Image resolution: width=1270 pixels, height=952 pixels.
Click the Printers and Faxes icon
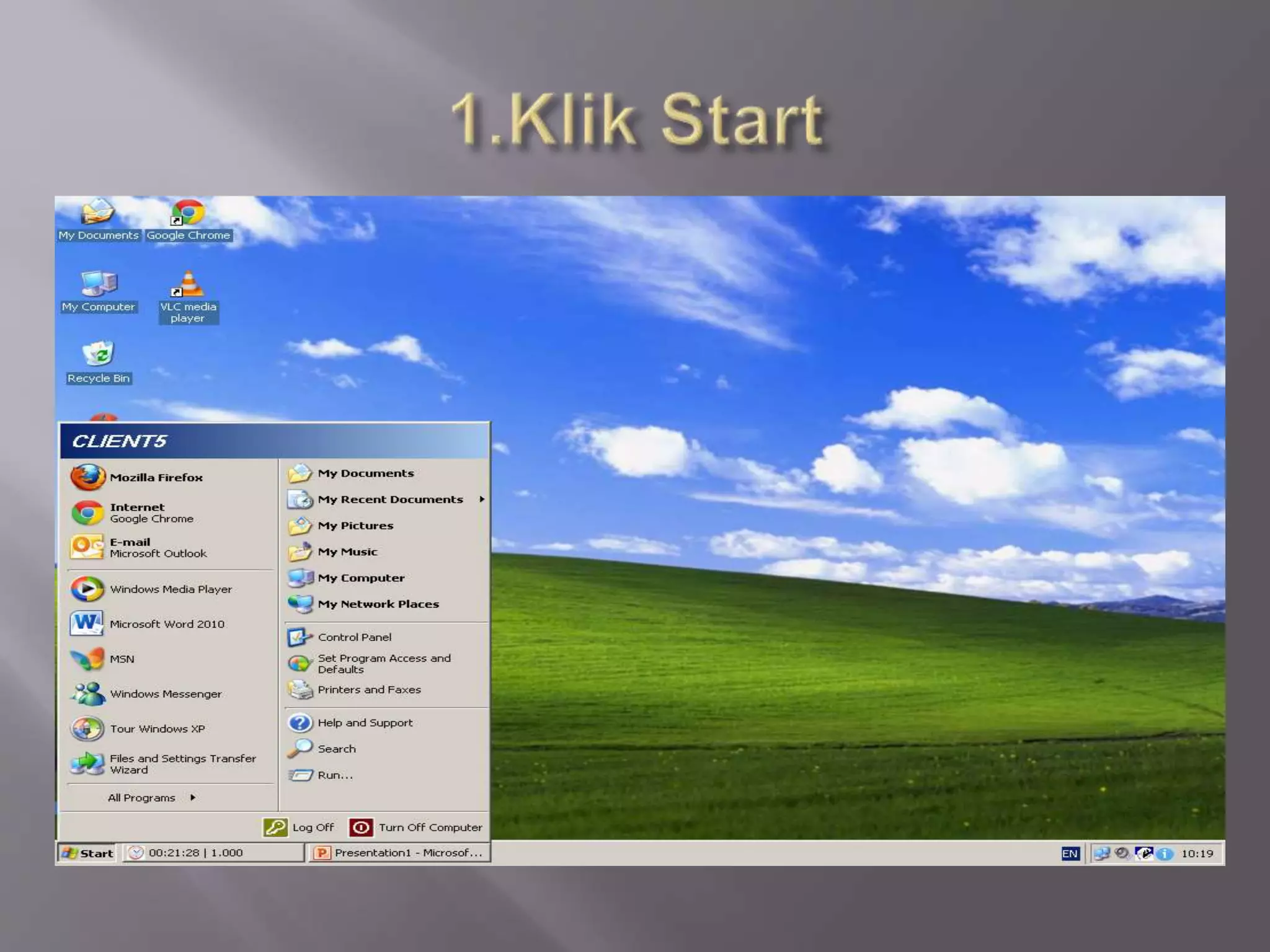pyautogui.click(x=300, y=690)
